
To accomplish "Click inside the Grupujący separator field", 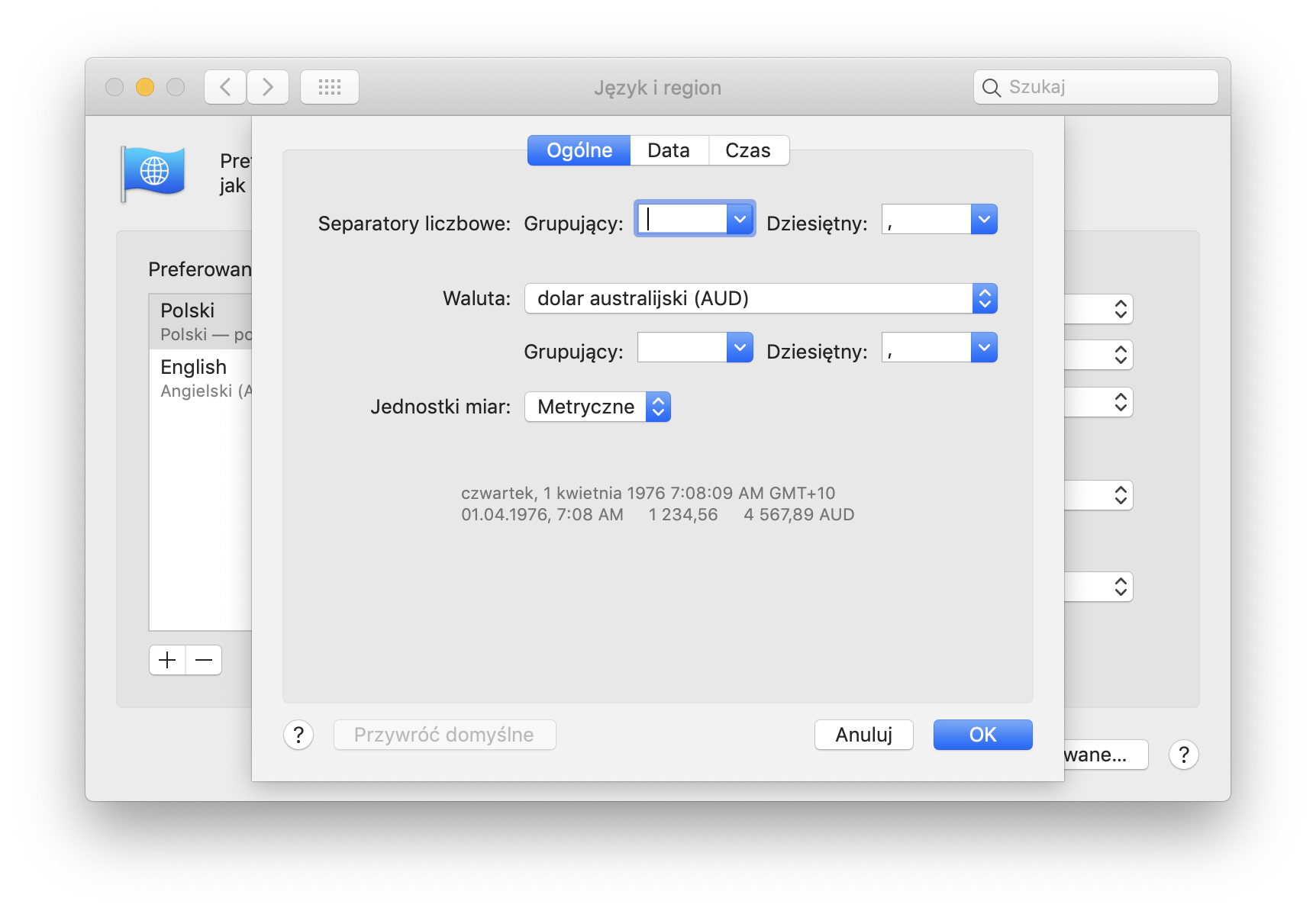I will (x=683, y=219).
